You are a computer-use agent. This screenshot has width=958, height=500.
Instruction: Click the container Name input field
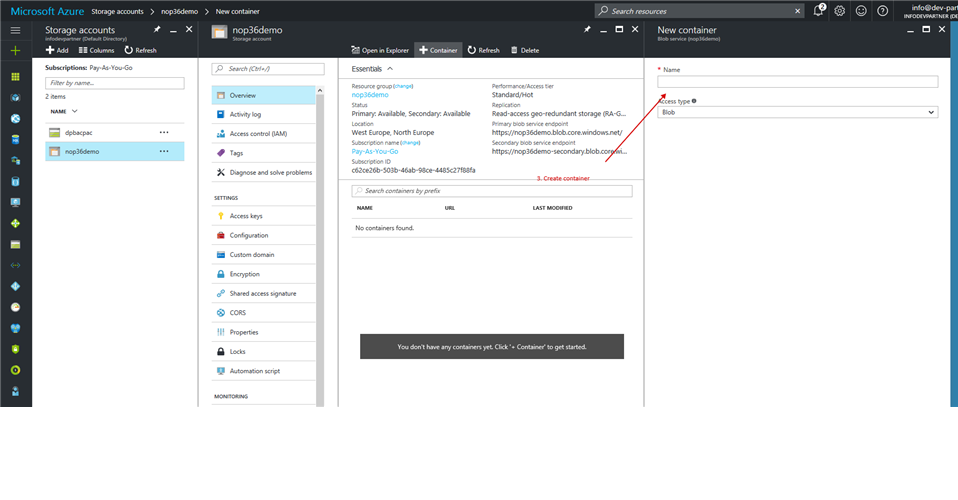[797, 81]
